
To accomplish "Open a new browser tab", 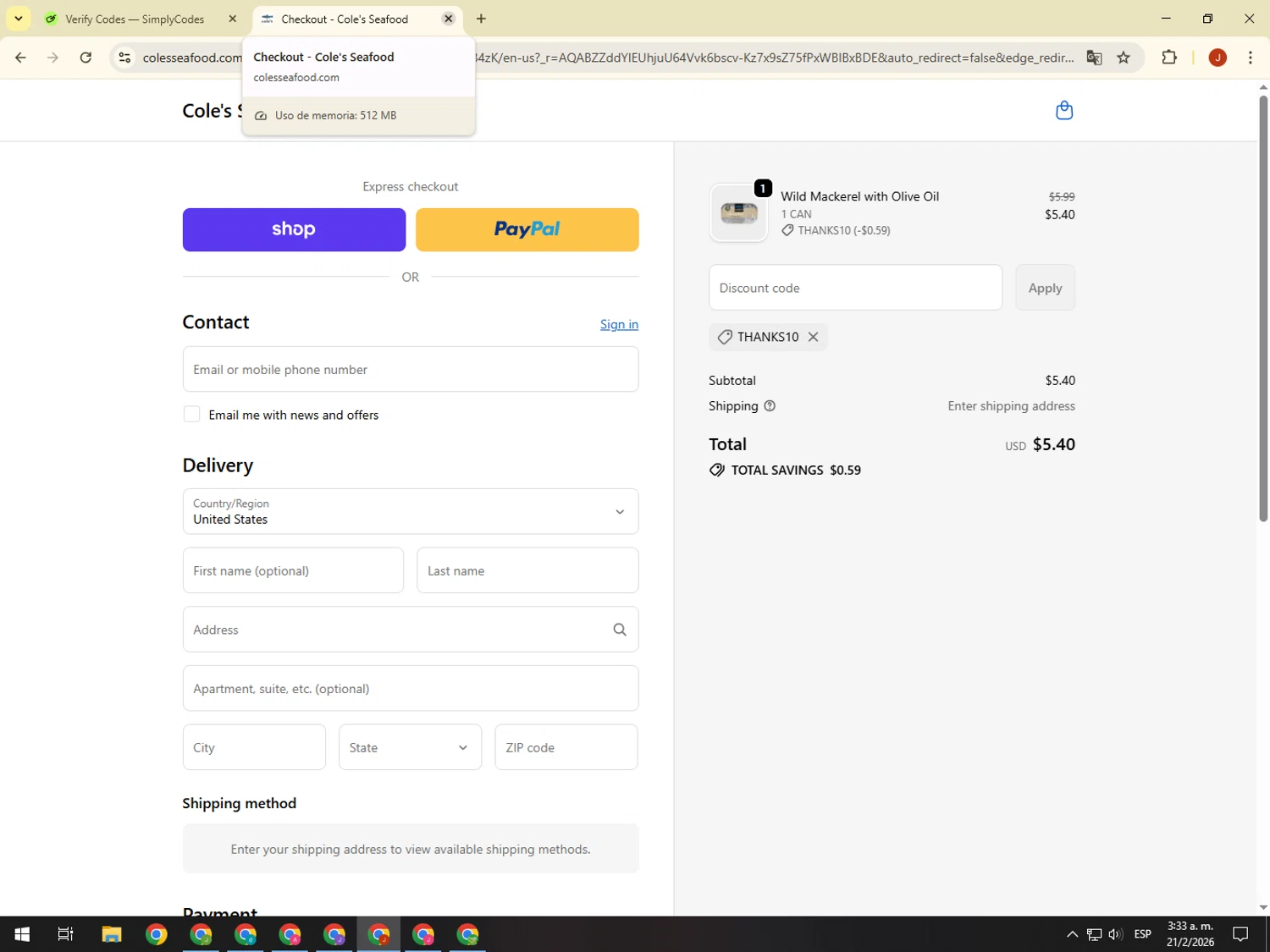I will (x=481, y=19).
